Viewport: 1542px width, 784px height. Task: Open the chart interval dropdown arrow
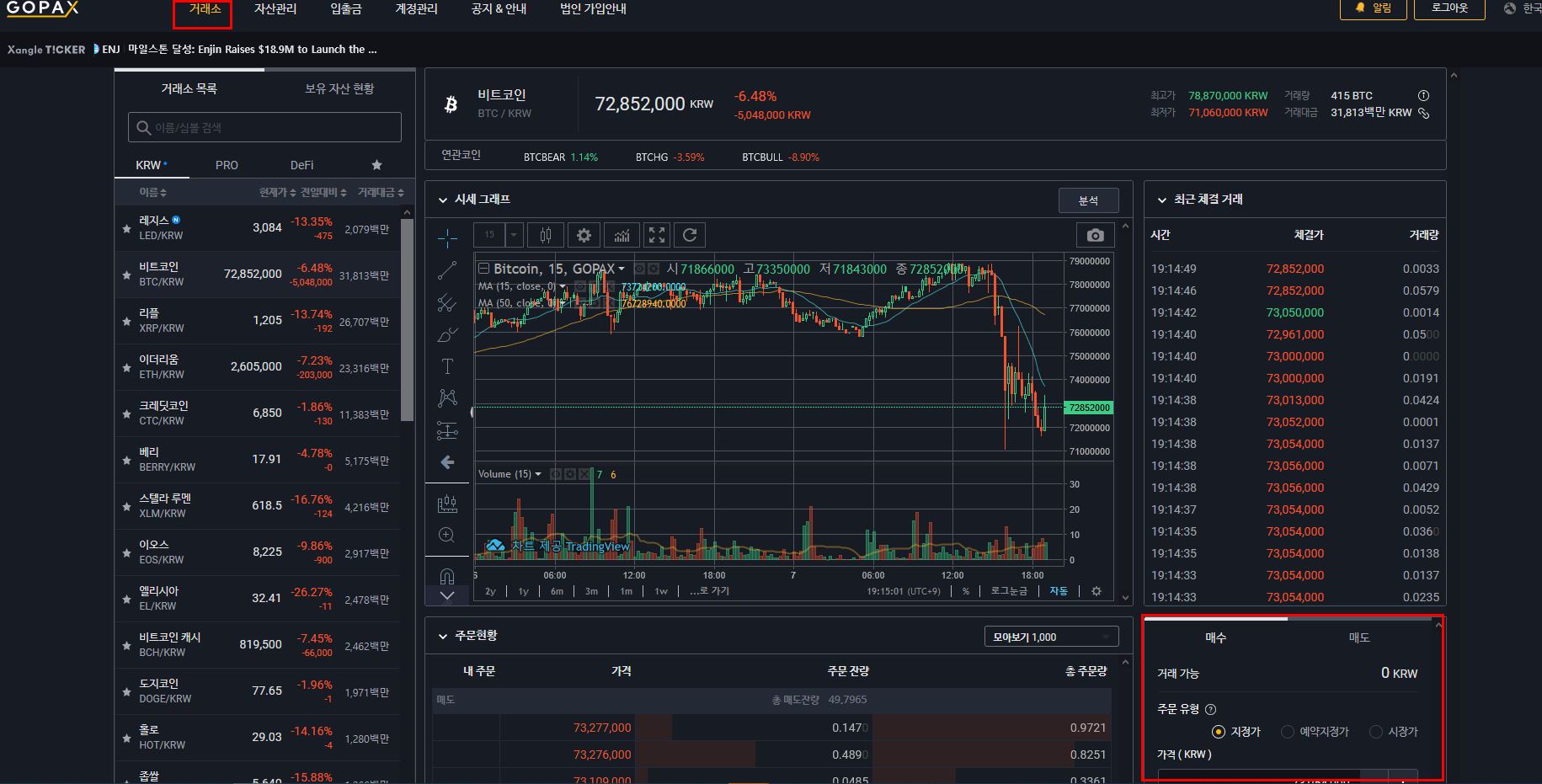514,235
